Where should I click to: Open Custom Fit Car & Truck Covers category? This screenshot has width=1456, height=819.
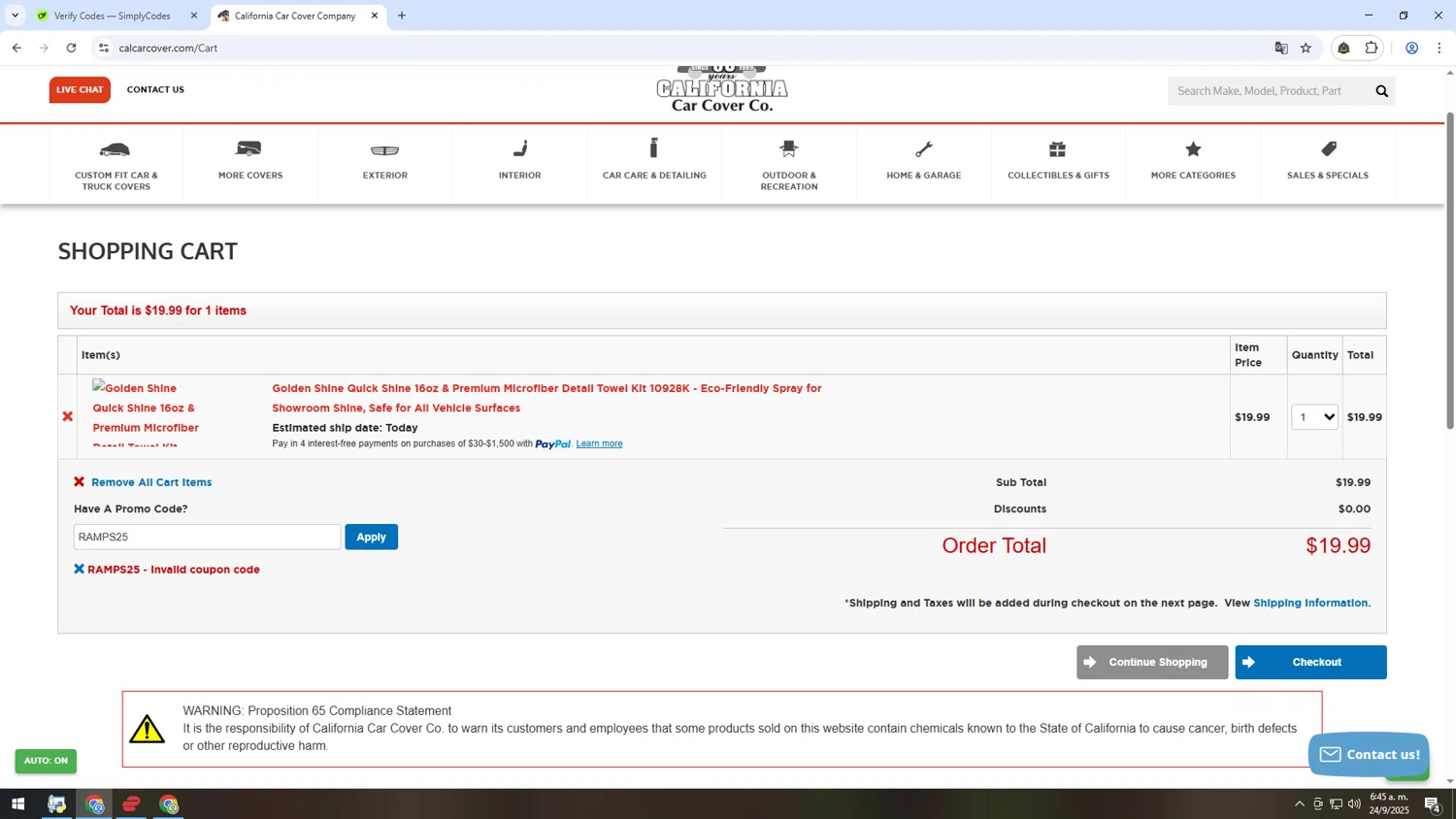[x=116, y=164]
